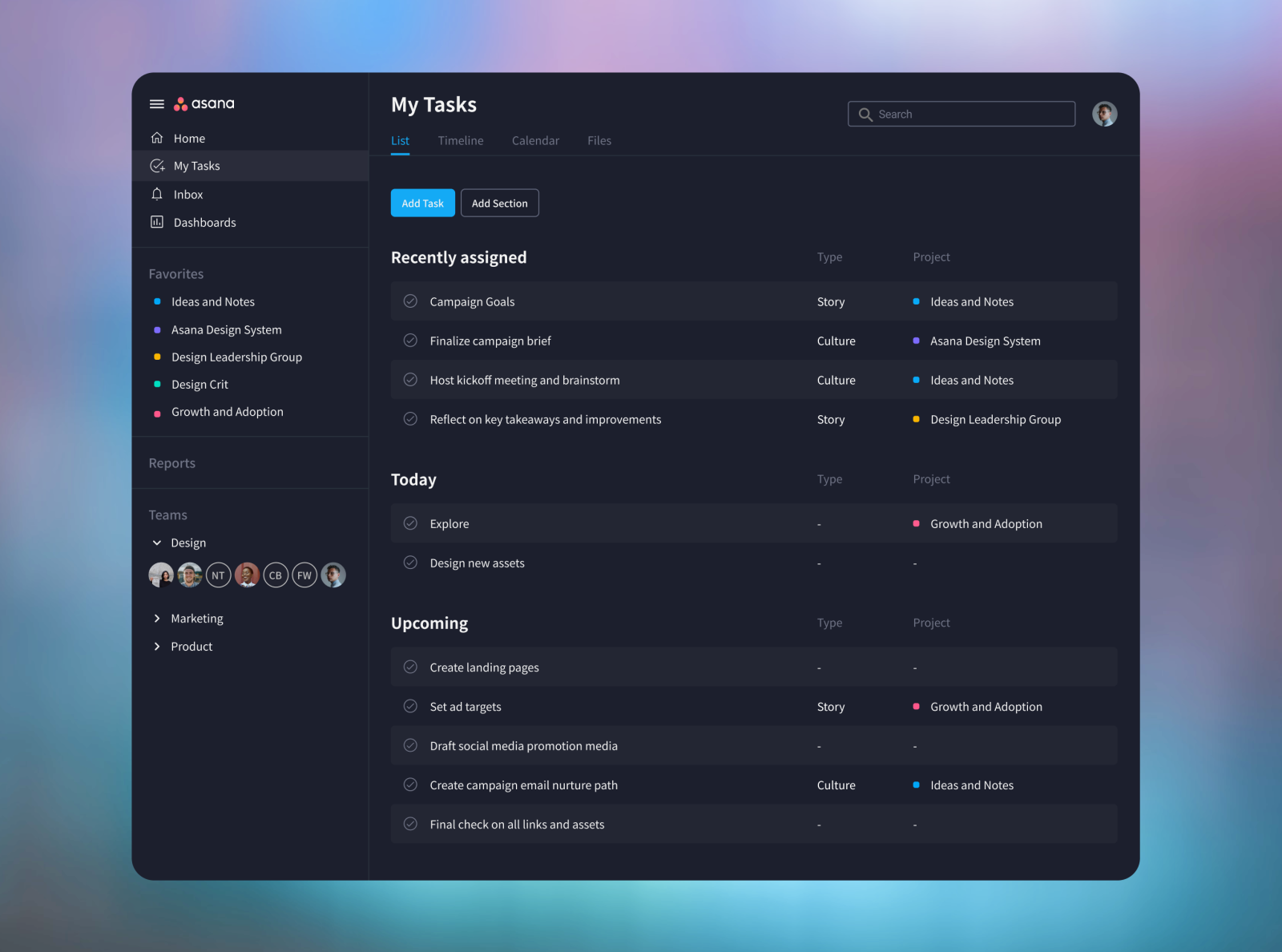Click the My Tasks checkmark icon
The width and height of the screenshot is (1282, 952).
[x=157, y=166]
